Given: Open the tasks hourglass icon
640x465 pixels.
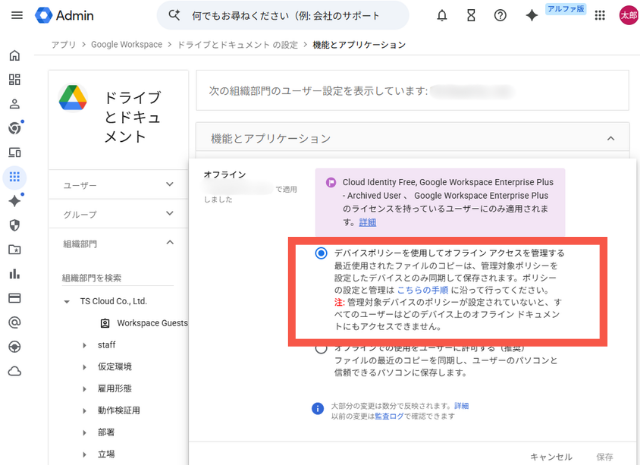Looking at the screenshot, I should pyautogui.click(x=471, y=16).
